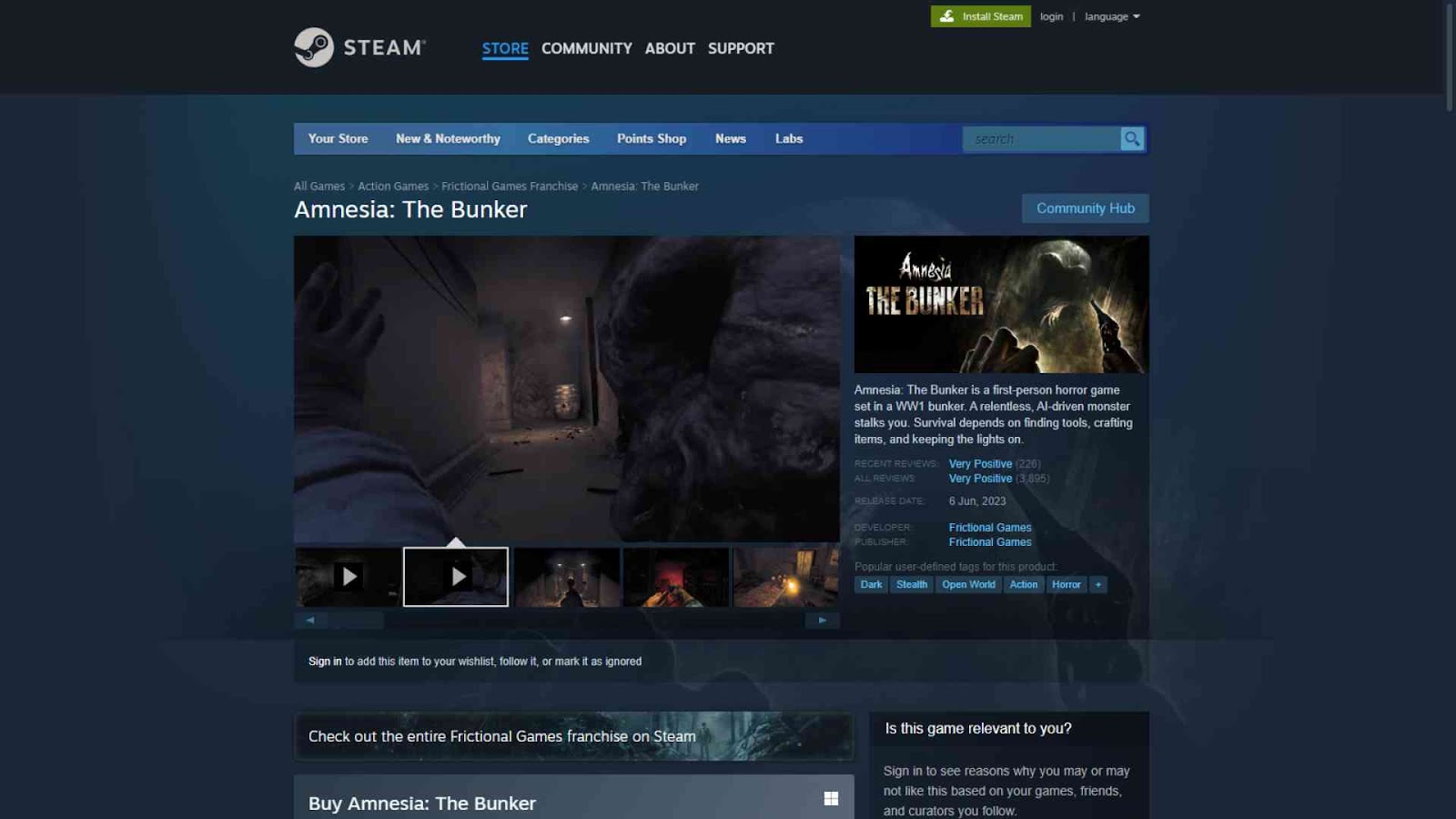Select the Horror tag
The image size is (1456, 819).
[1067, 585]
